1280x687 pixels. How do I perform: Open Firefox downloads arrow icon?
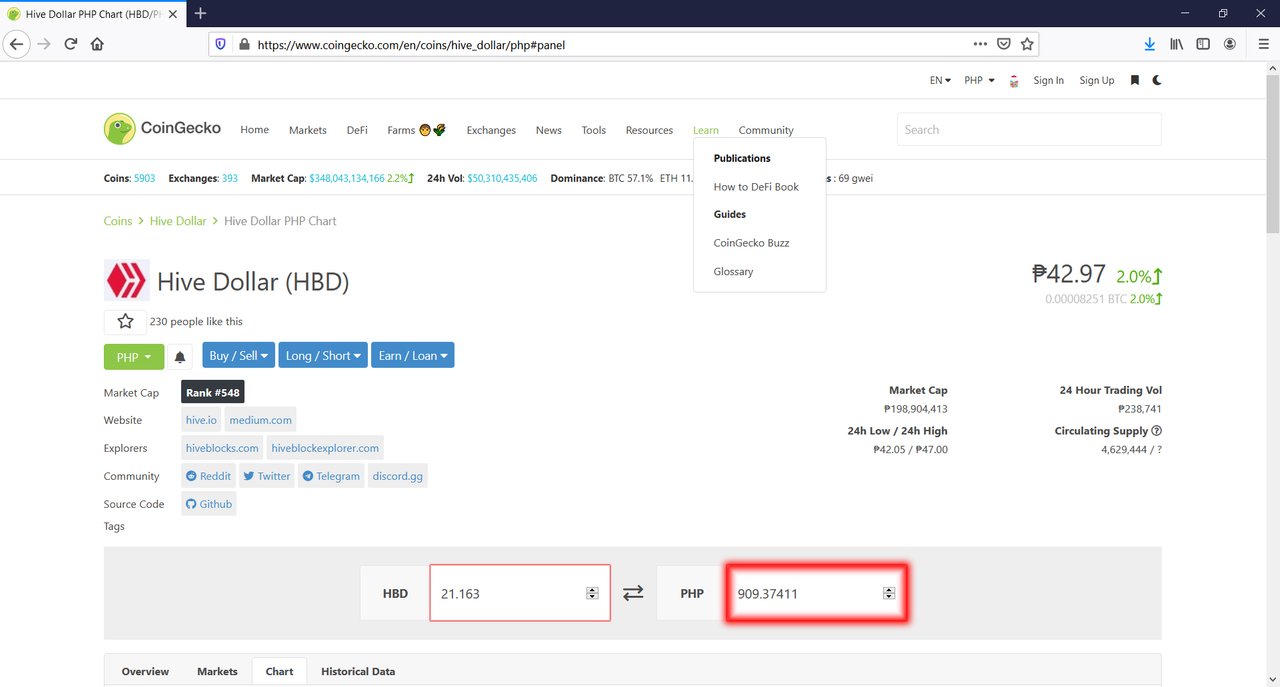click(x=1150, y=44)
